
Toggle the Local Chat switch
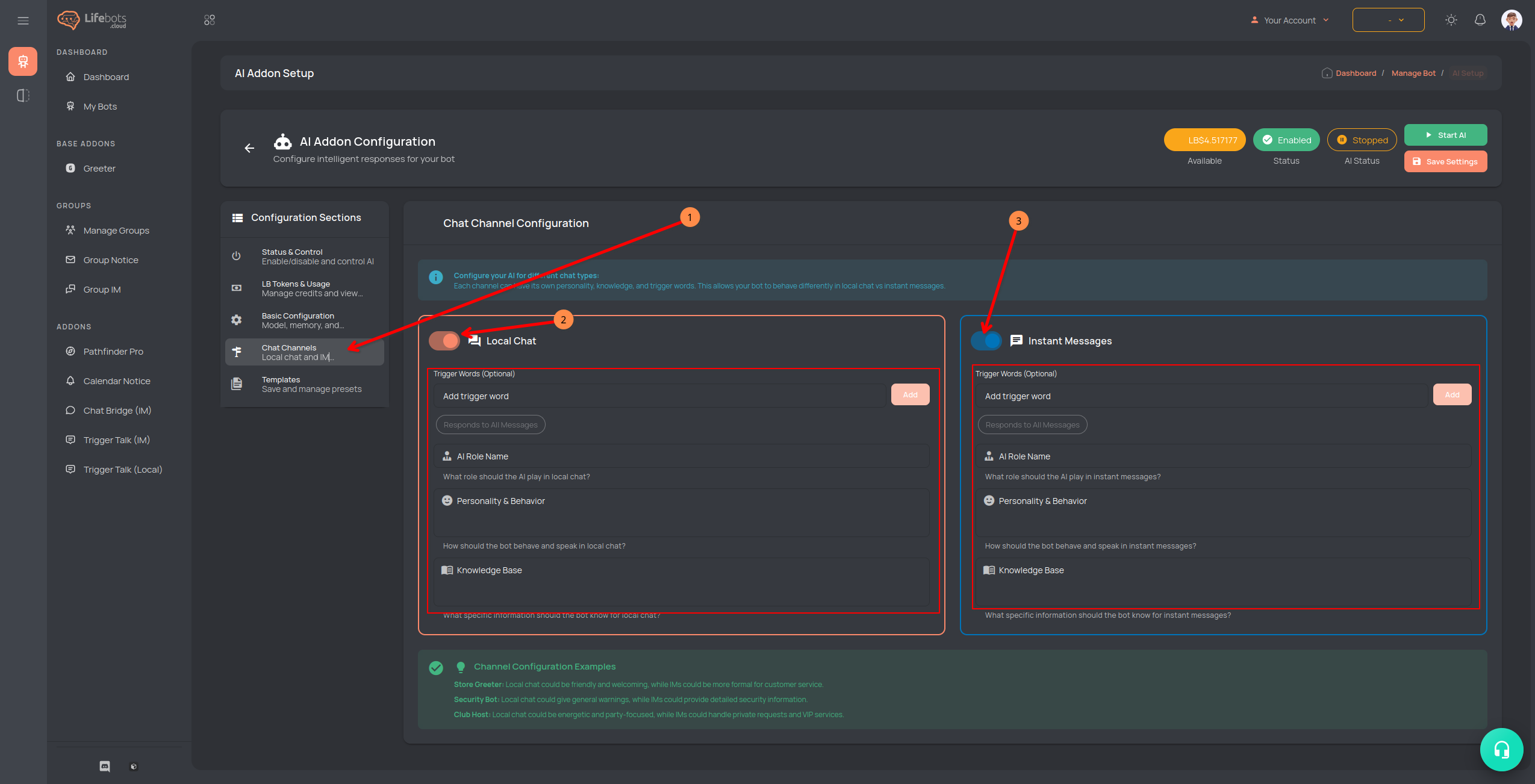point(444,341)
